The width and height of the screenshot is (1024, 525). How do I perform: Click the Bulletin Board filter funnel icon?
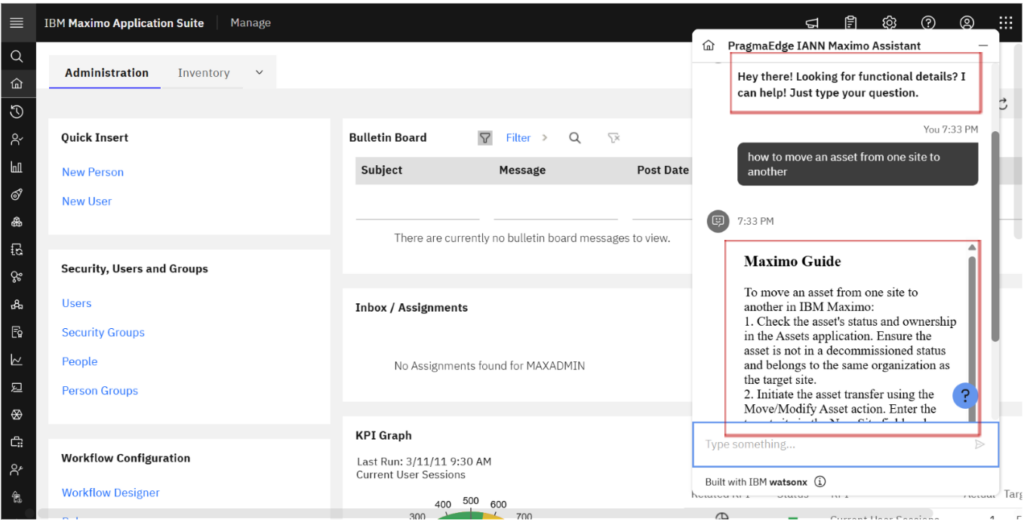(485, 138)
